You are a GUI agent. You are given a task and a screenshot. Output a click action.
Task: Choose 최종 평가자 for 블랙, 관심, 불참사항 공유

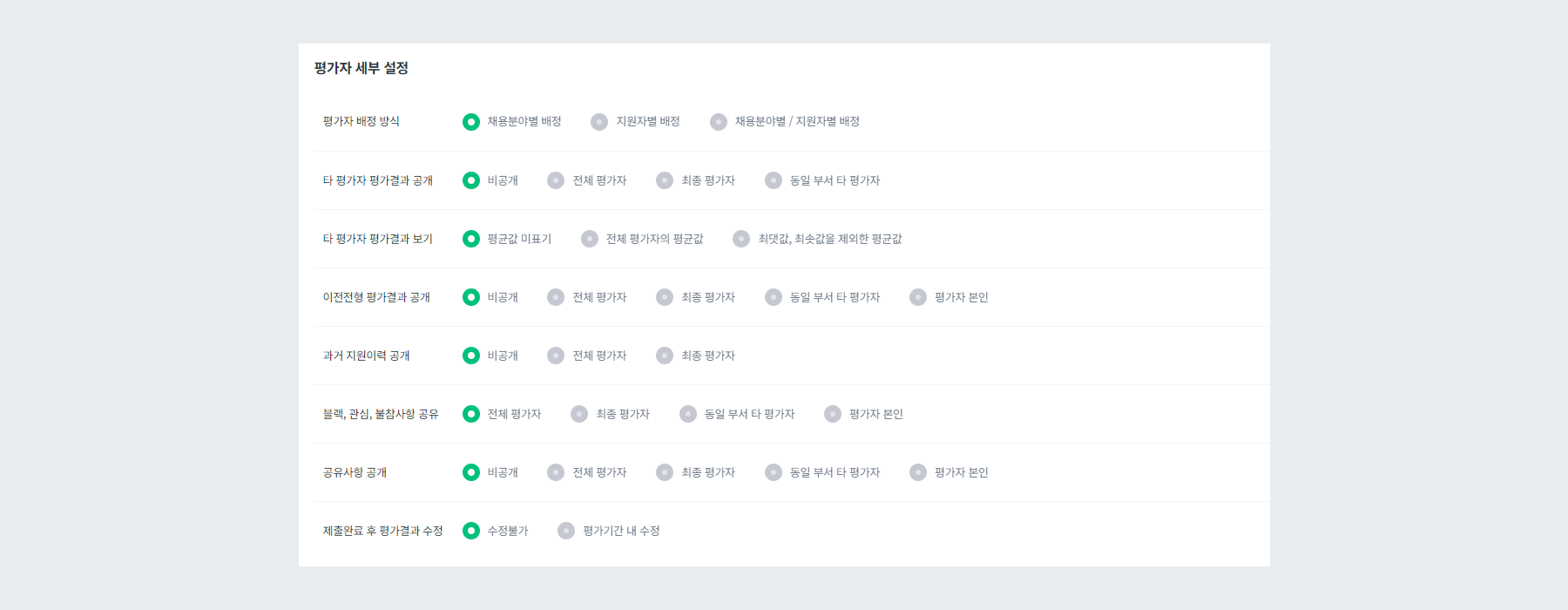[578, 413]
